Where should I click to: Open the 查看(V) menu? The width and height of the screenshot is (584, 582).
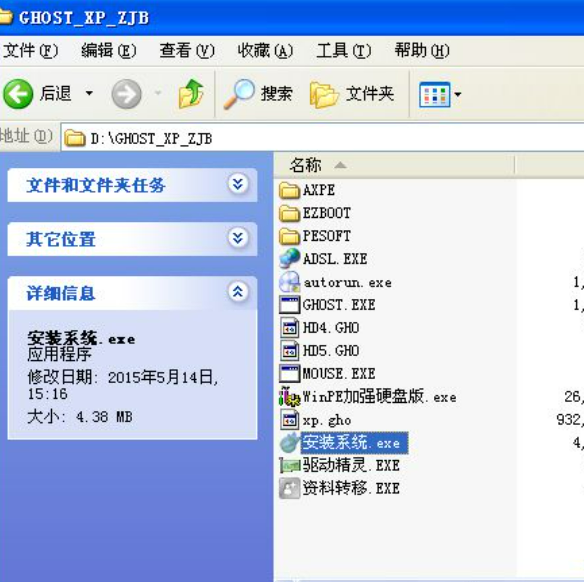[x=187, y=51]
